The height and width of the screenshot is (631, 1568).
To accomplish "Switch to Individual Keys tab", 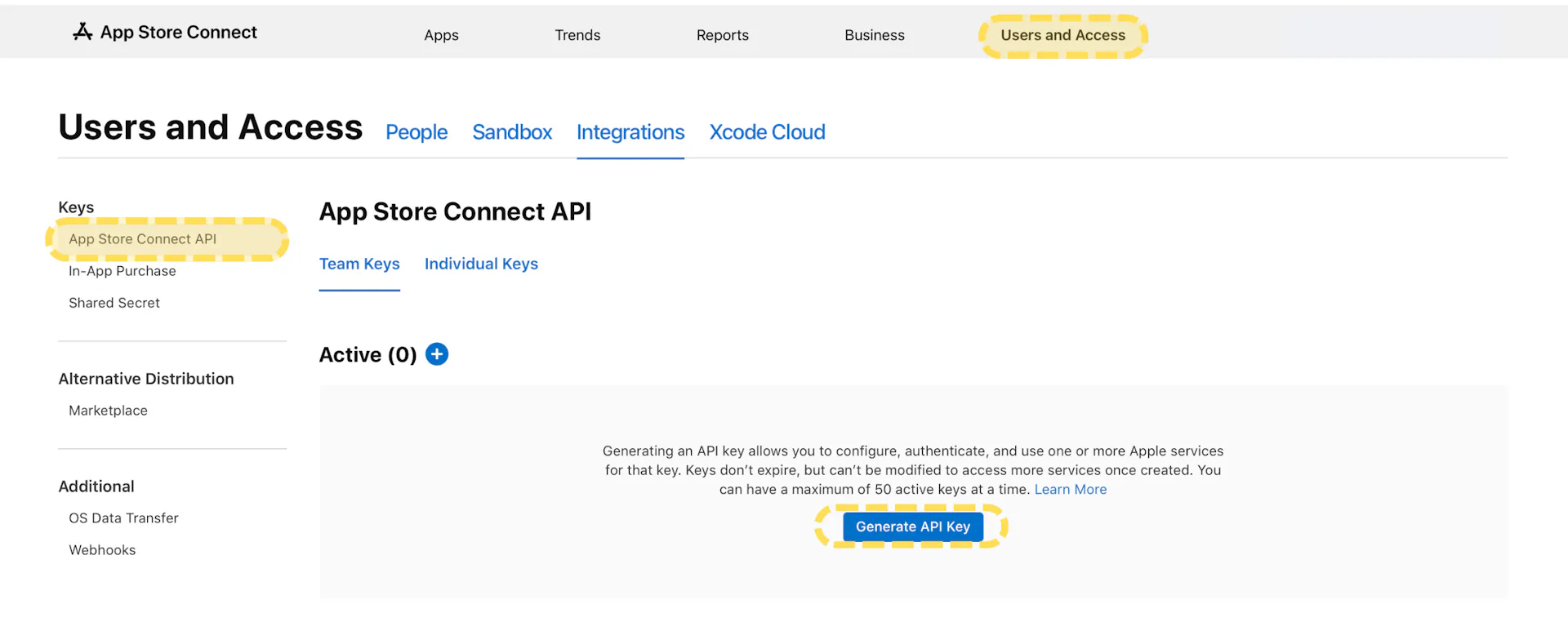I will click(x=481, y=264).
